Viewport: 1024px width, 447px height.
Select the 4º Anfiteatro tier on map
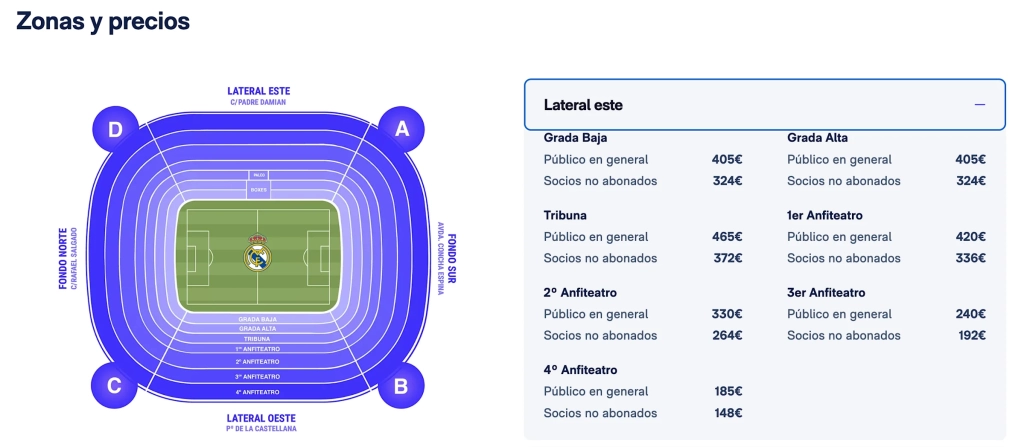258,391
